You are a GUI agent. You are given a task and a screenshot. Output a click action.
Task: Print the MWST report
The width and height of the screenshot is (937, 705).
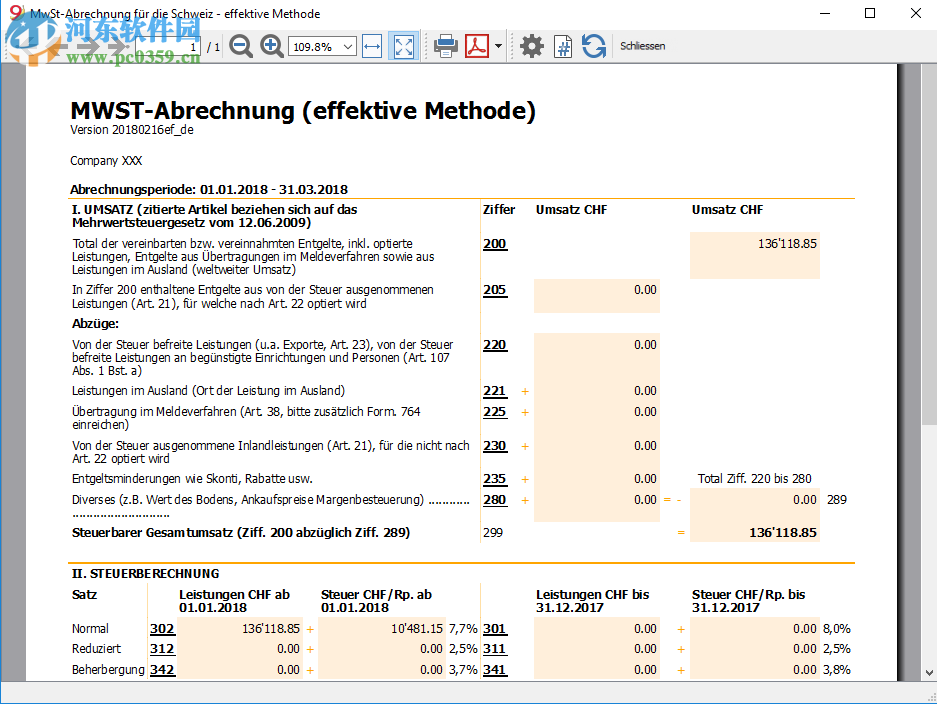pyautogui.click(x=445, y=46)
